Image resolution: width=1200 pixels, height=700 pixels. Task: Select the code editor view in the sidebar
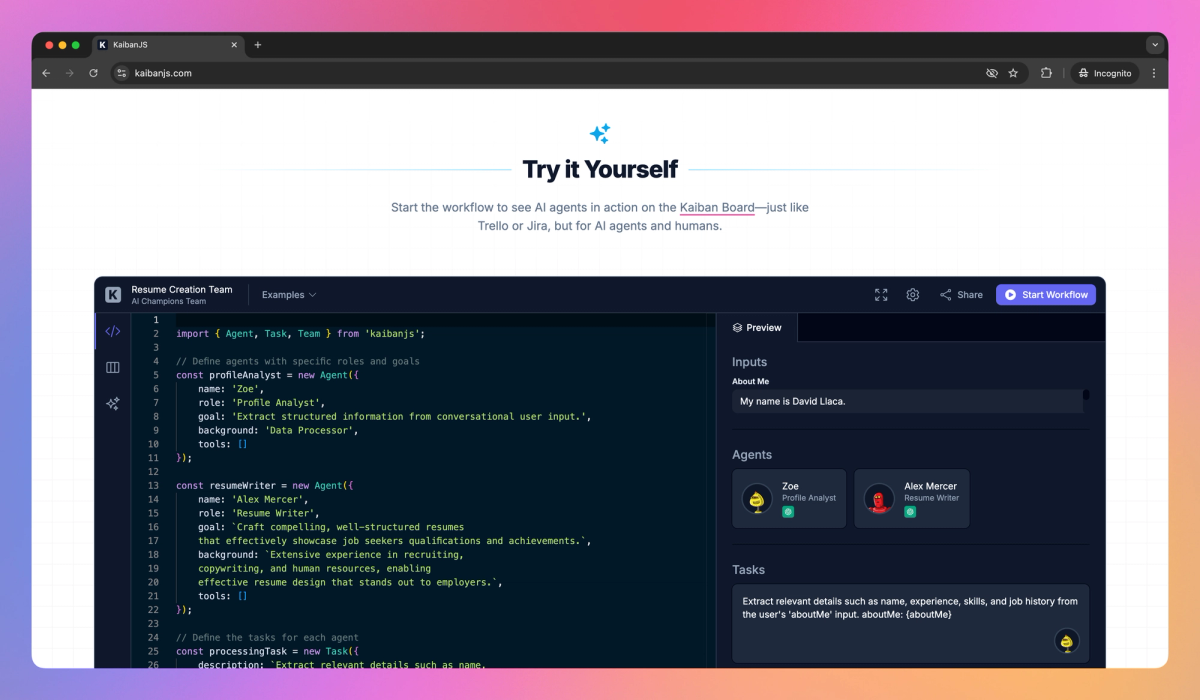coord(112,331)
